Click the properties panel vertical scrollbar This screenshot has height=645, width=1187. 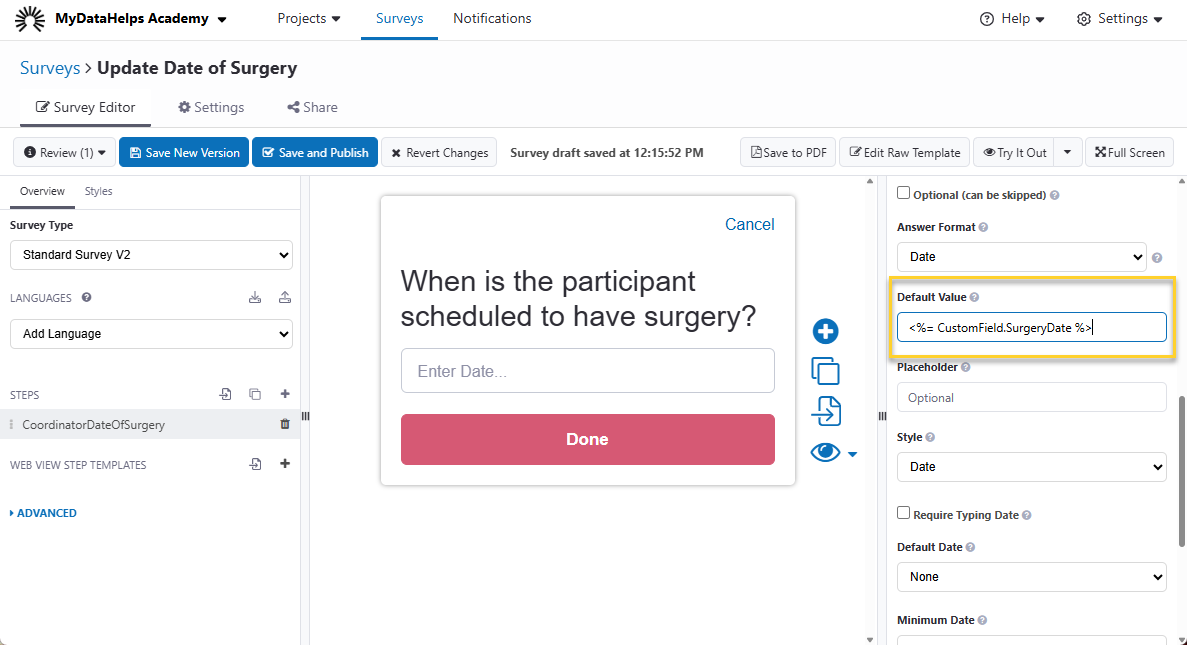(x=1180, y=470)
